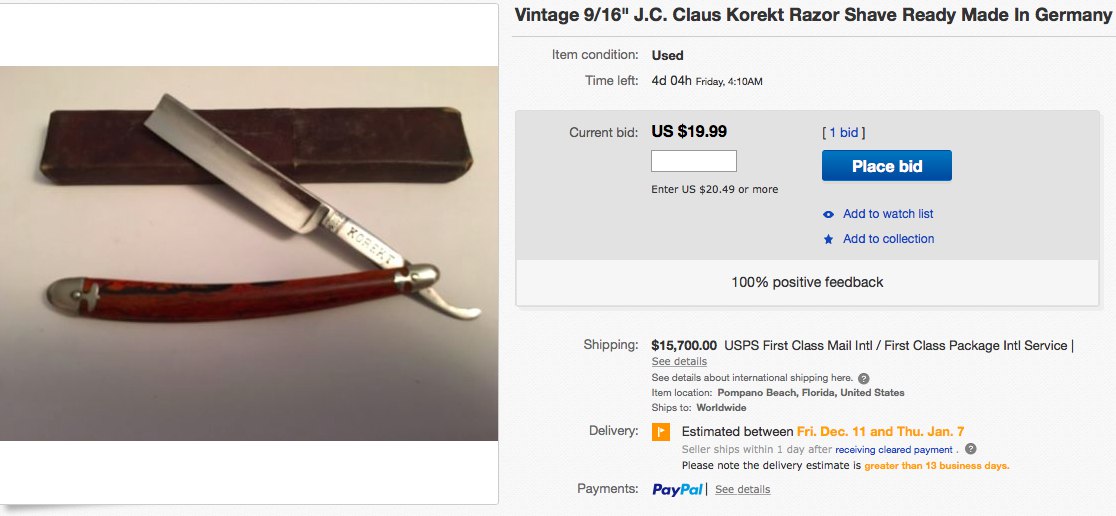Click the US $19.99 current bid amount
Viewport: 1116px width, 516px height.
pos(689,131)
